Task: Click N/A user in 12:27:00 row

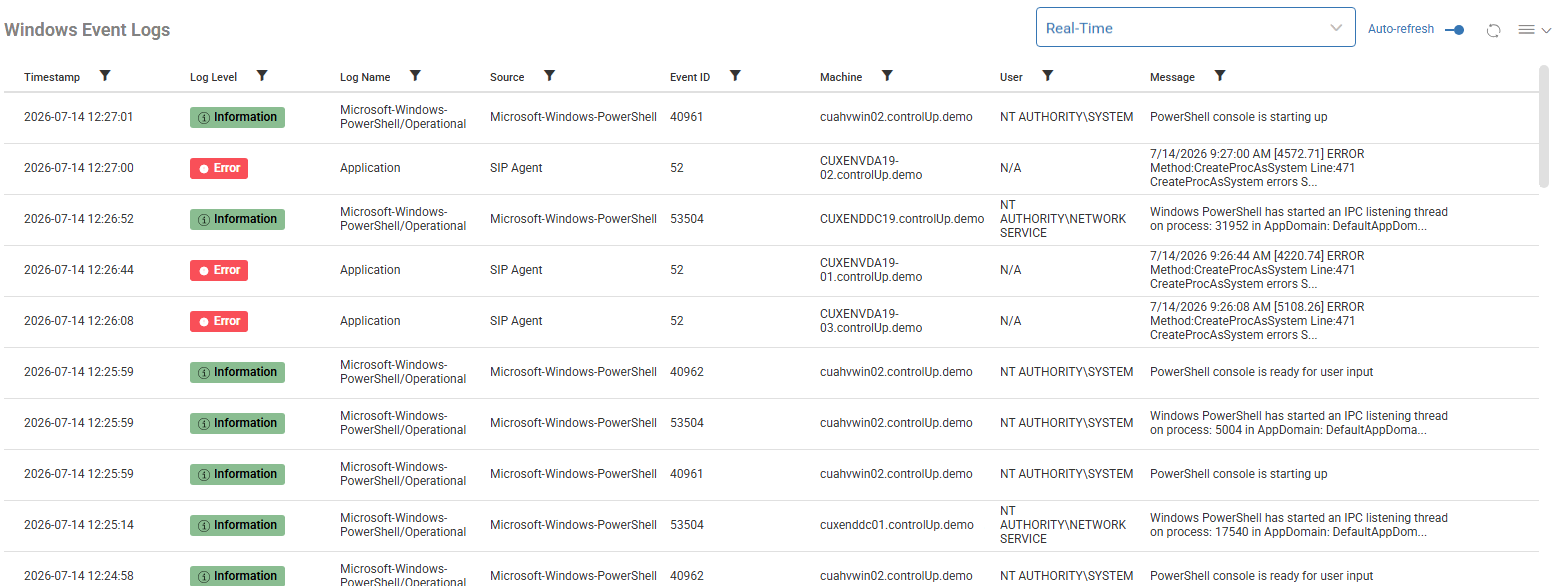Action: coord(1011,168)
